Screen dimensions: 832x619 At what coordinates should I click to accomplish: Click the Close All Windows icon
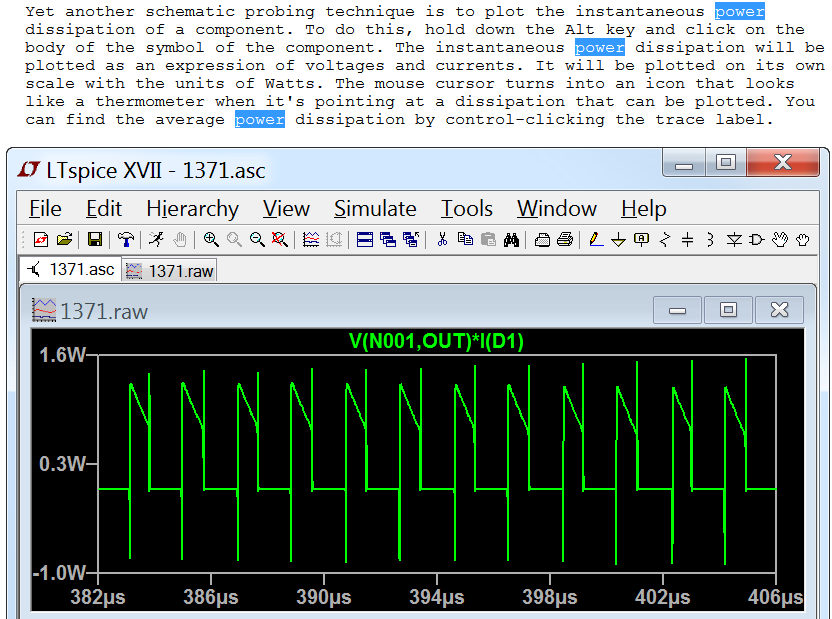coord(411,240)
